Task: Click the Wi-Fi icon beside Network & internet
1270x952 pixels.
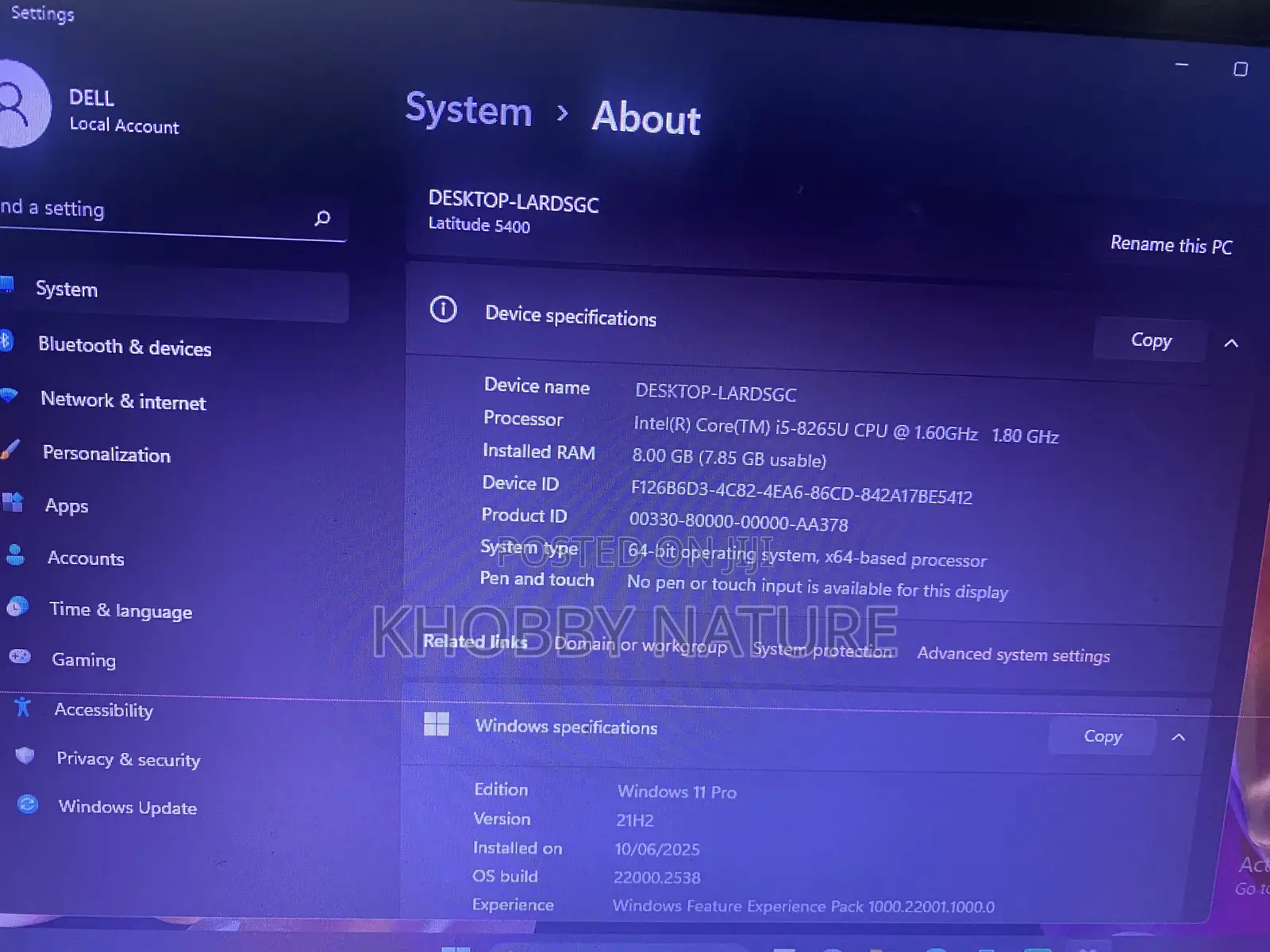Action: (7, 394)
